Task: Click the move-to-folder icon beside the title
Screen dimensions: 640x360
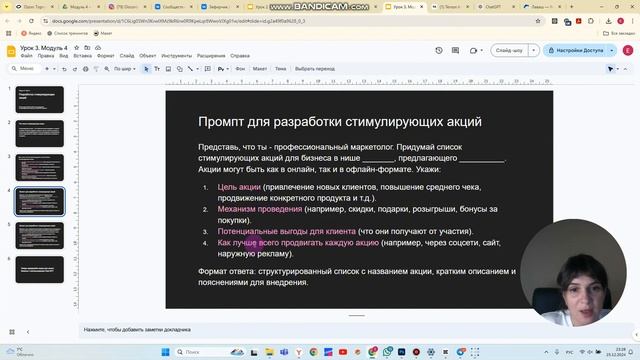Action: (87, 48)
